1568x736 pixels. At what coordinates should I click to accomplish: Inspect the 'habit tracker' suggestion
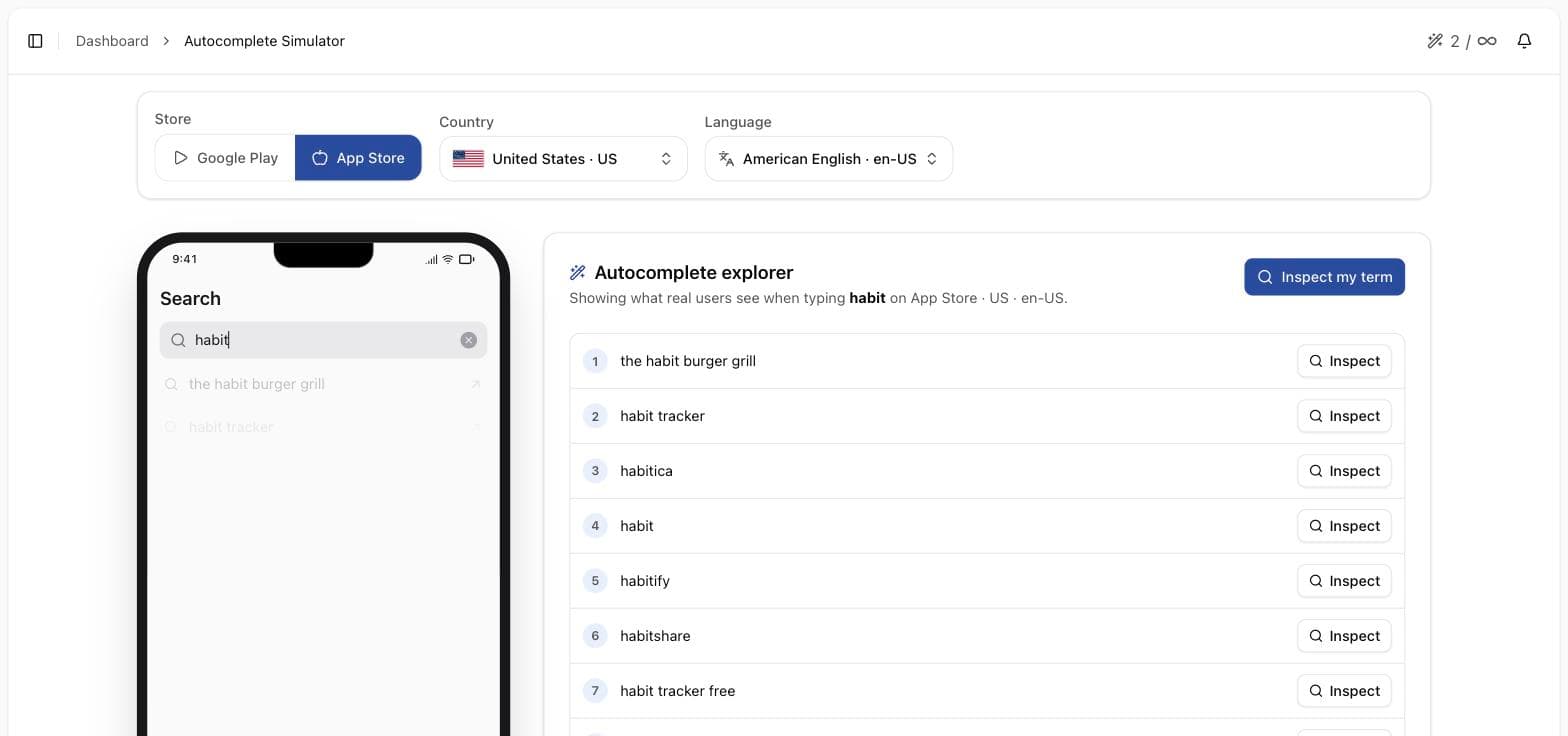(x=1344, y=416)
